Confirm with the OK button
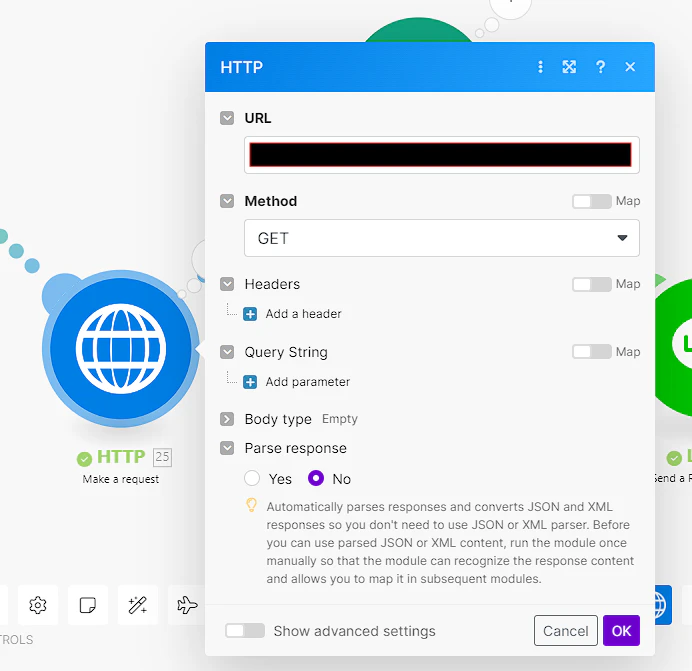 click(x=621, y=631)
